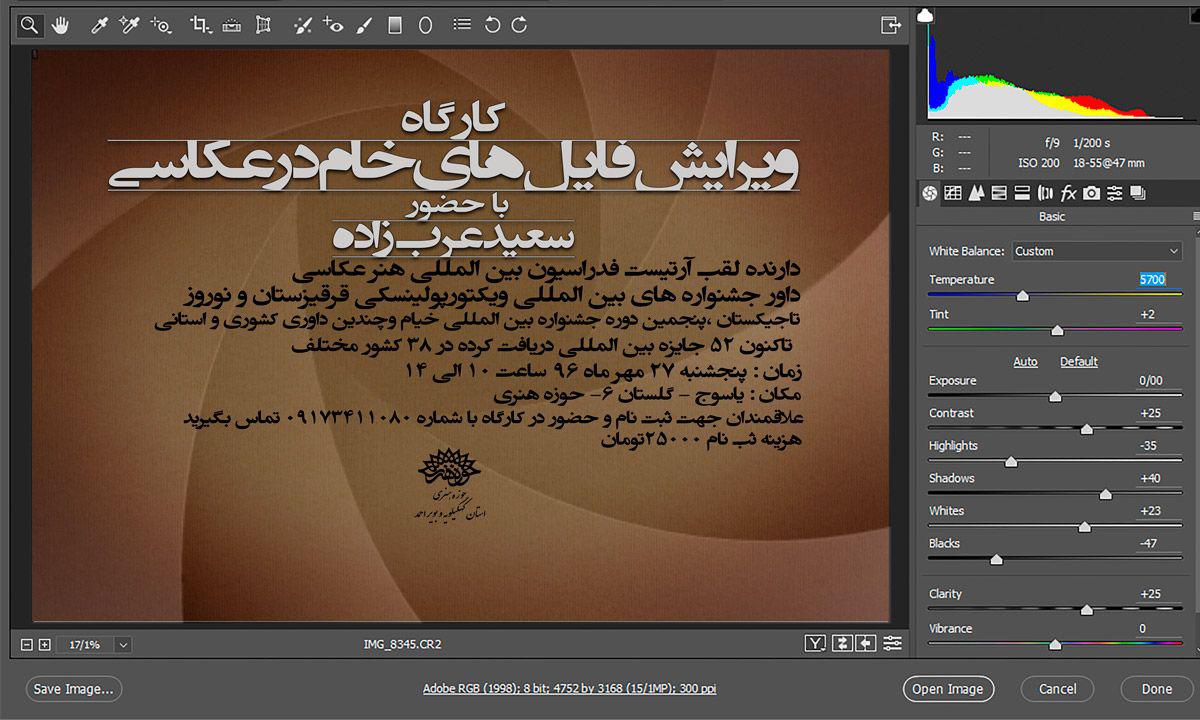Open the preferences list icon in toolbar
Image resolution: width=1200 pixels, height=720 pixels.
460,25
